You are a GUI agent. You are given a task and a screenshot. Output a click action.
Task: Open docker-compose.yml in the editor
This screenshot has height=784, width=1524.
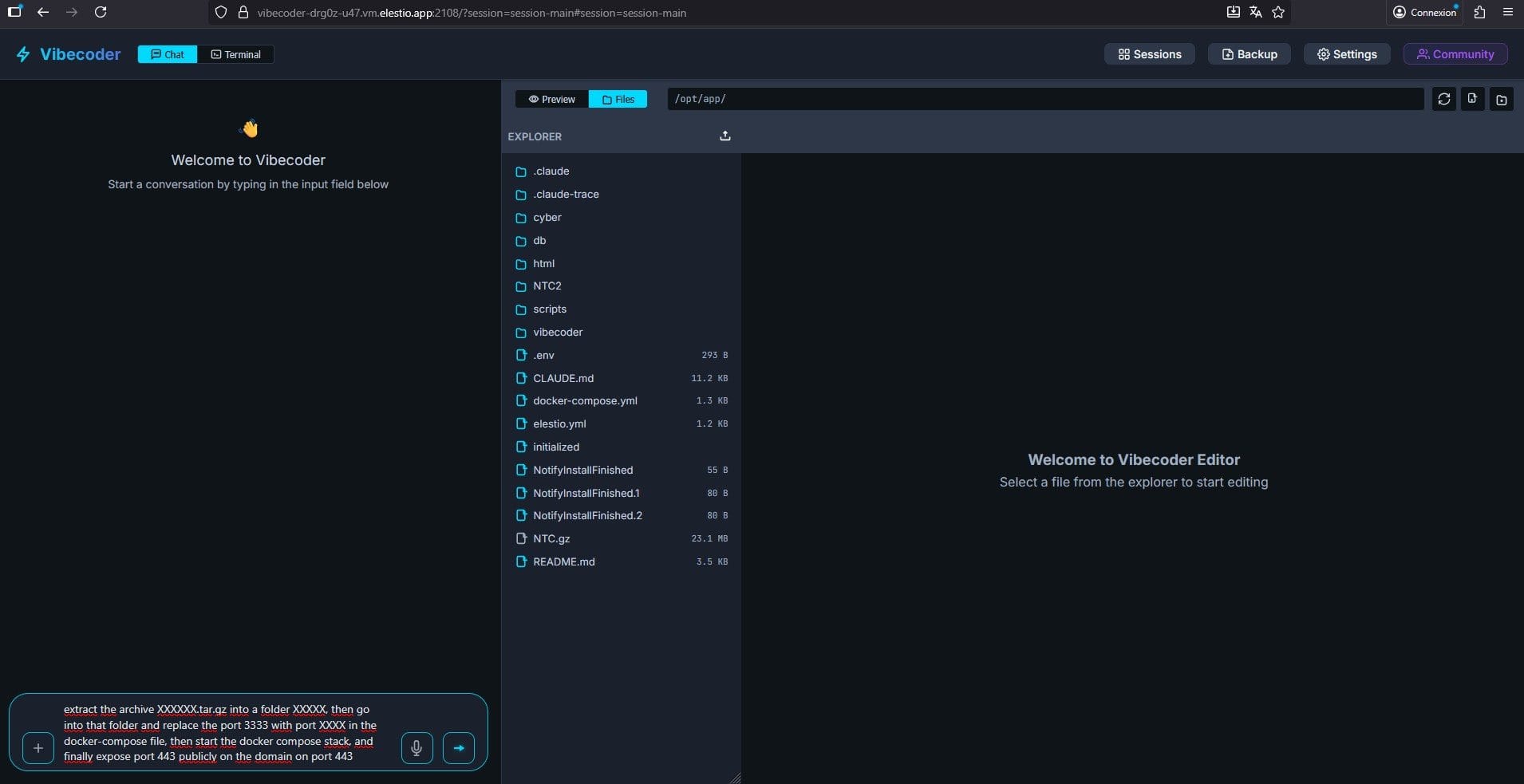(x=584, y=400)
